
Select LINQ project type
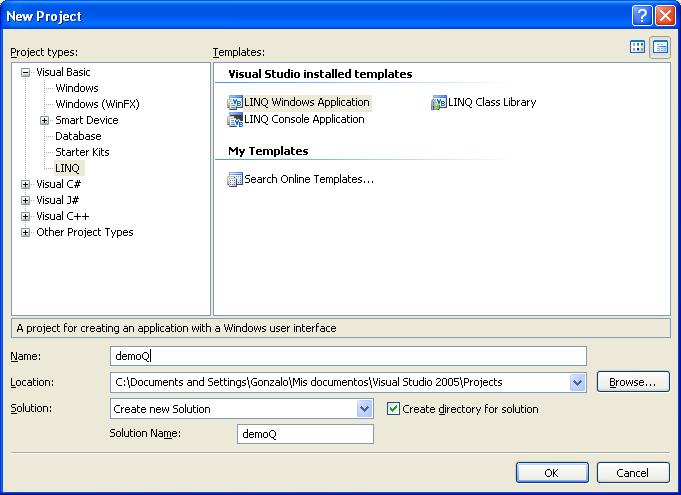(x=67, y=168)
